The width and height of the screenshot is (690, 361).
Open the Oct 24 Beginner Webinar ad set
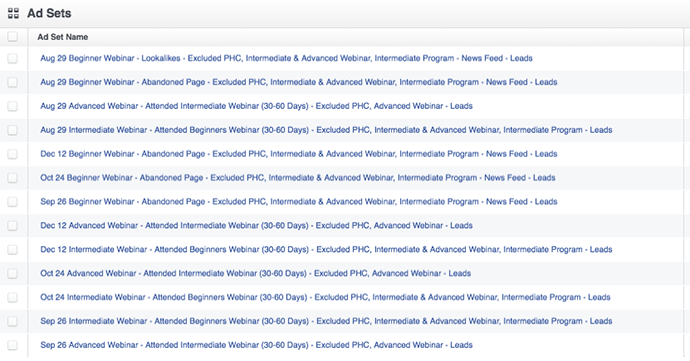tap(298, 178)
